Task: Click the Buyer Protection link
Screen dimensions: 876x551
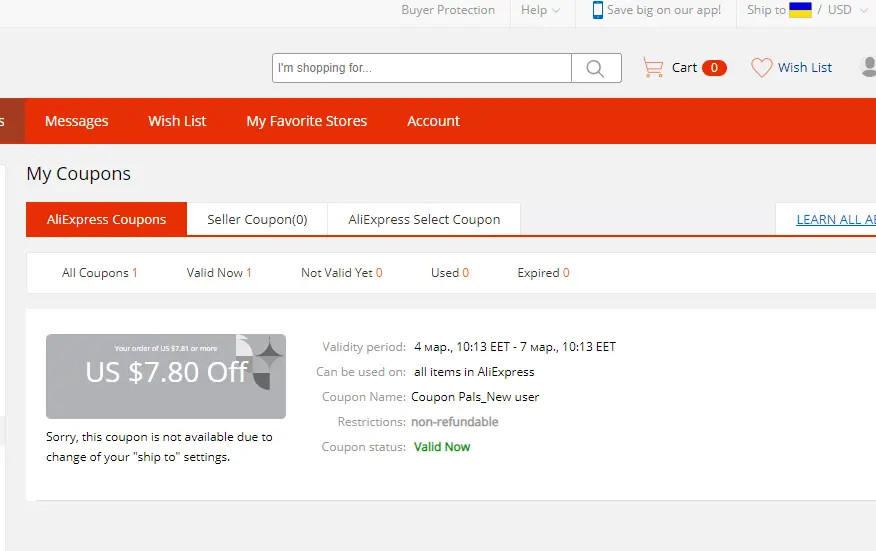Action: click(448, 10)
